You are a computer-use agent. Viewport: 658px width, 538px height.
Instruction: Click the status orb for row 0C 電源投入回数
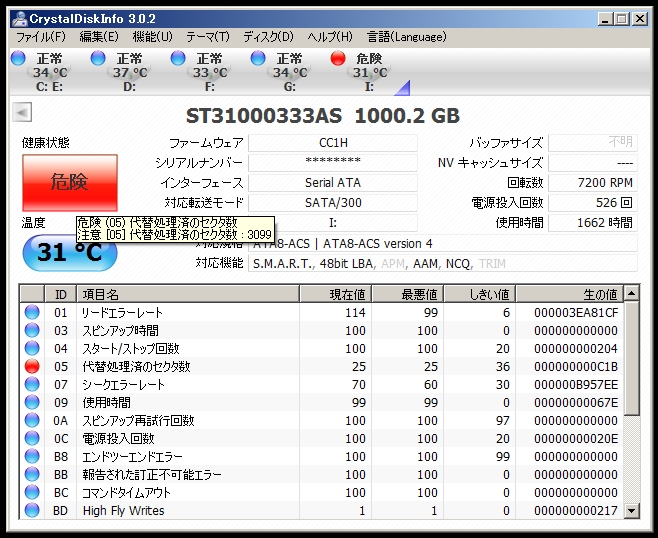(32, 438)
